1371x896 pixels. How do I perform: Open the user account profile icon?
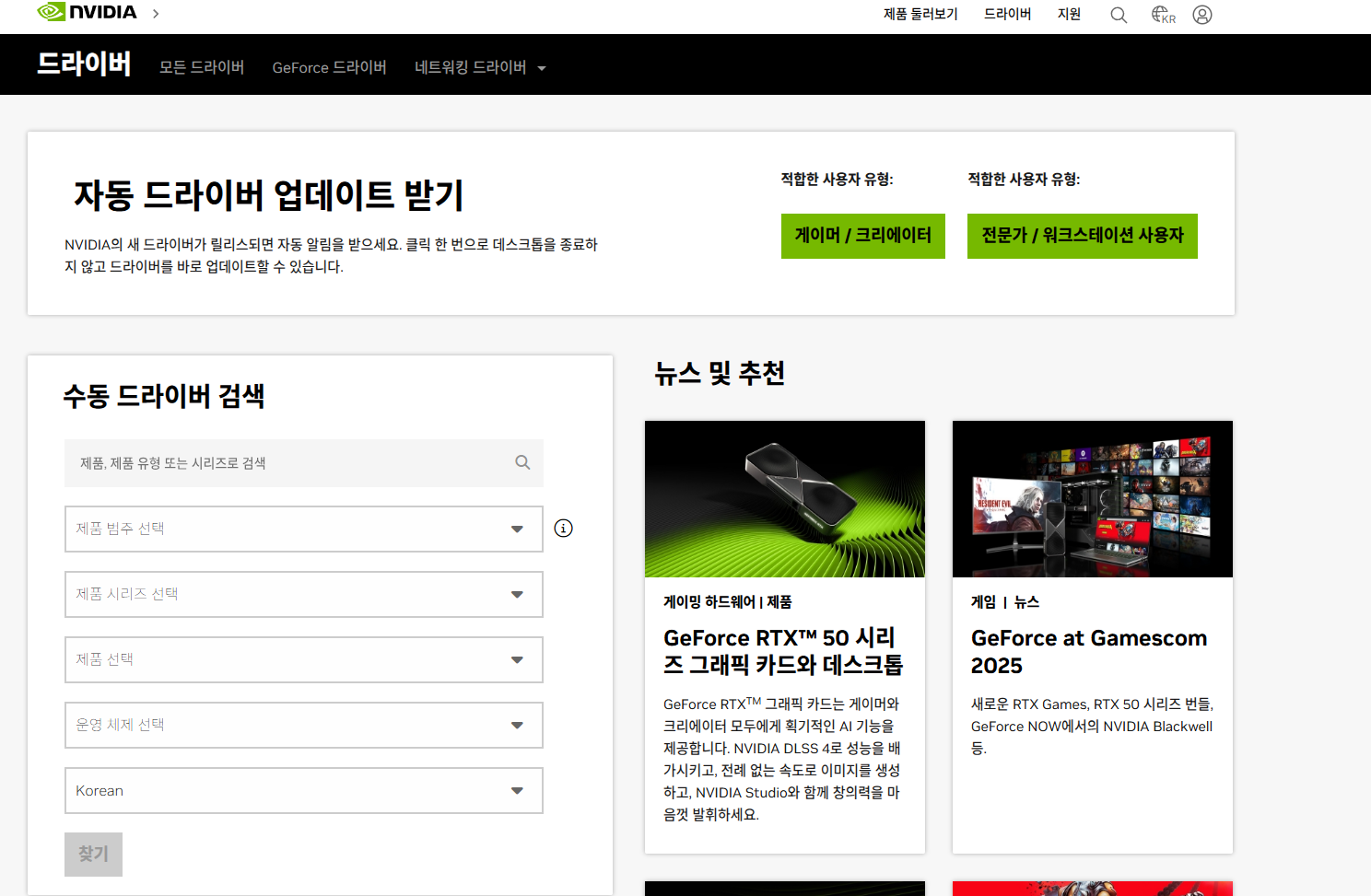[x=1202, y=15]
